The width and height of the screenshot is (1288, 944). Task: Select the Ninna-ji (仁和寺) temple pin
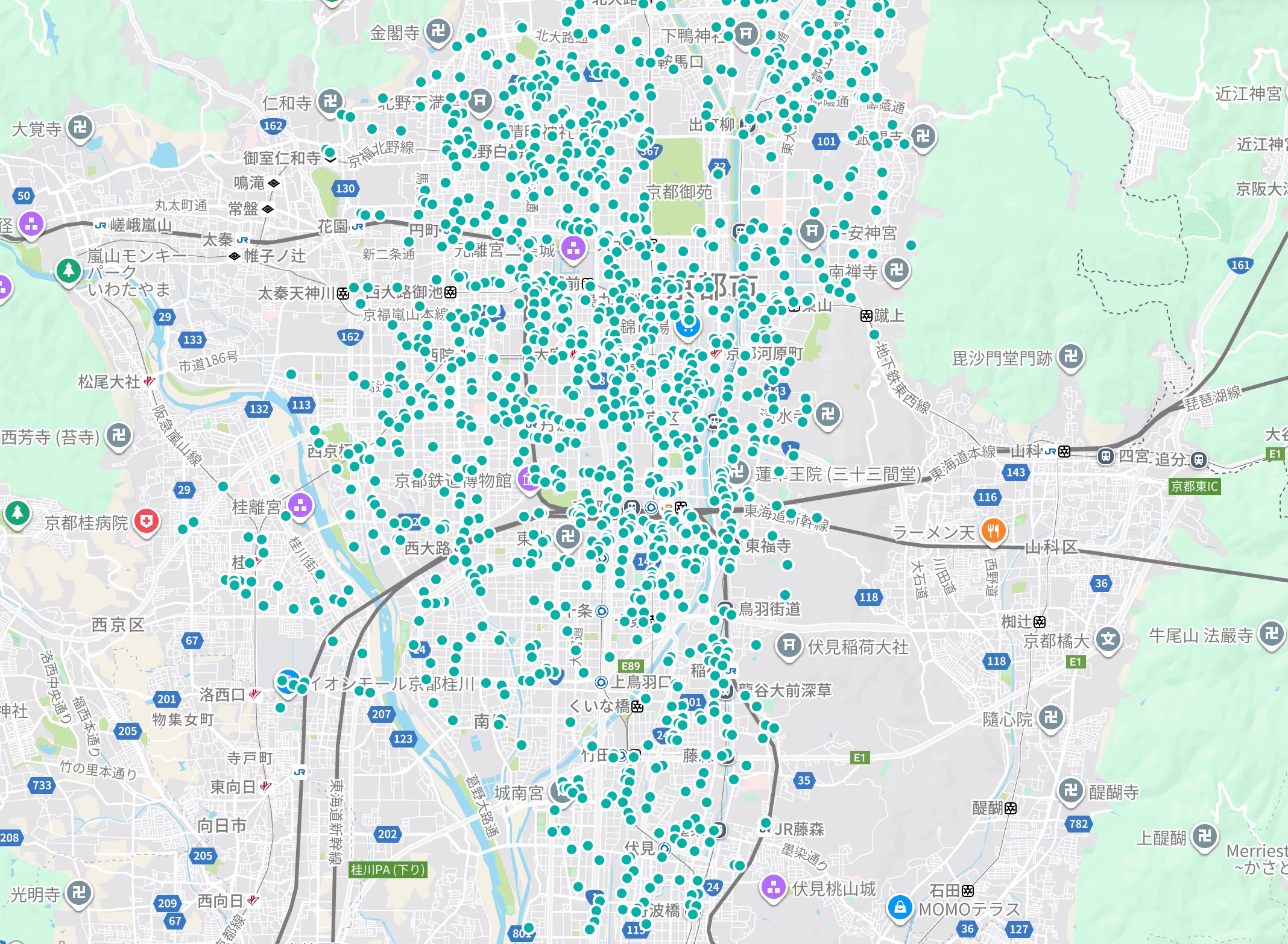(x=330, y=101)
